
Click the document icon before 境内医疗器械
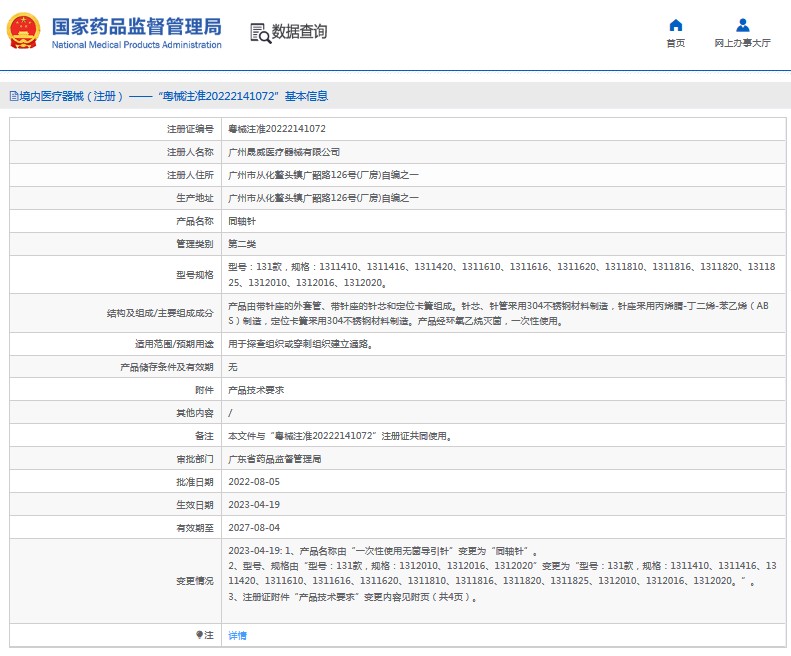(13, 97)
